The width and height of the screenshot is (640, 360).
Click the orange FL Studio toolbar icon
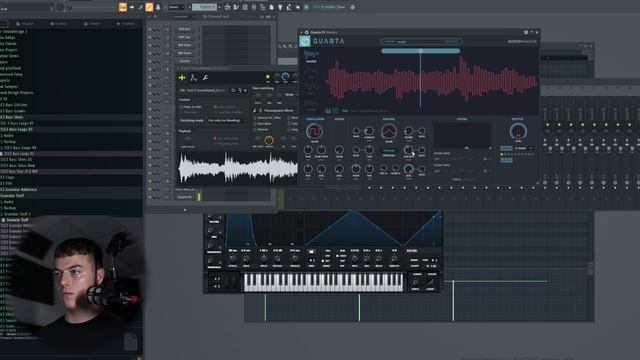(x=123, y=7)
